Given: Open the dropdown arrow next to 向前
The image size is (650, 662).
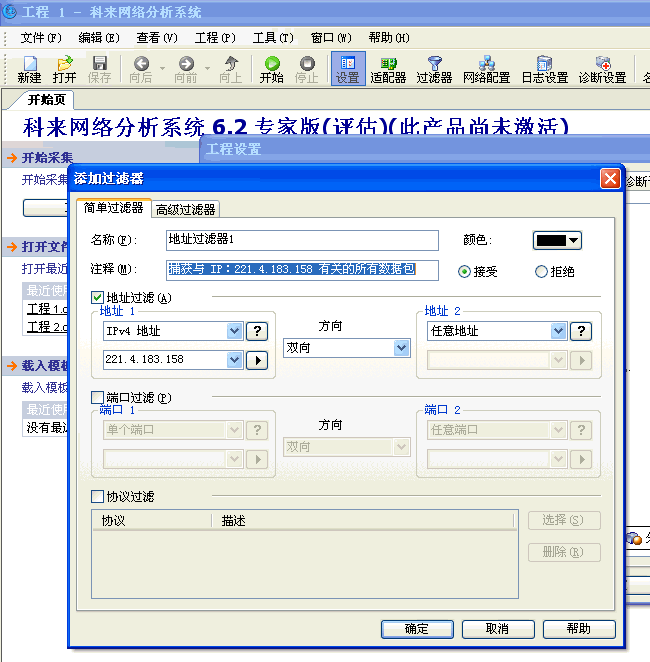Looking at the screenshot, I should click(x=207, y=68).
